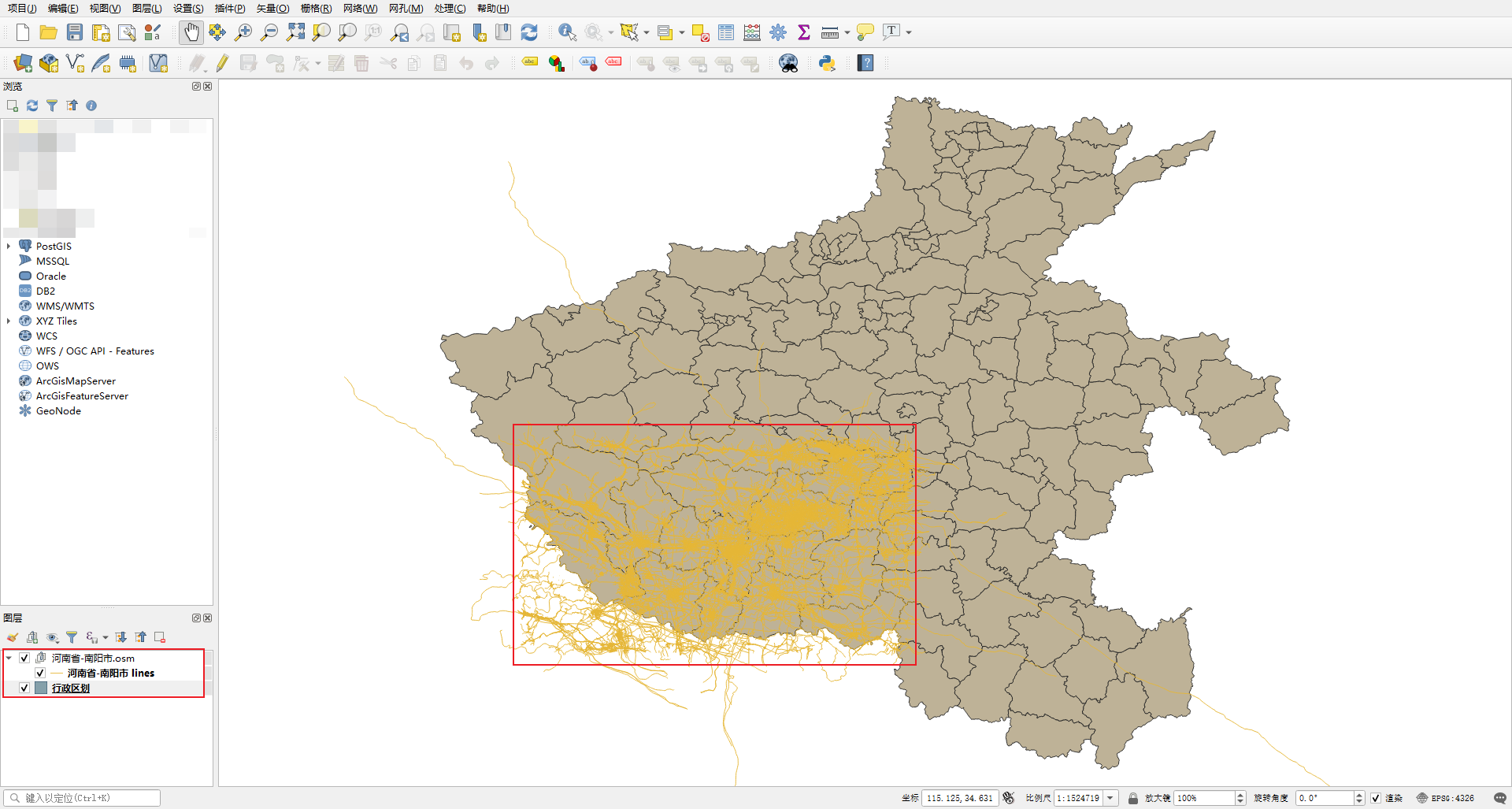Click the Deselect Features icon
Viewport: 1512px width, 809px height.
(700, 32)
